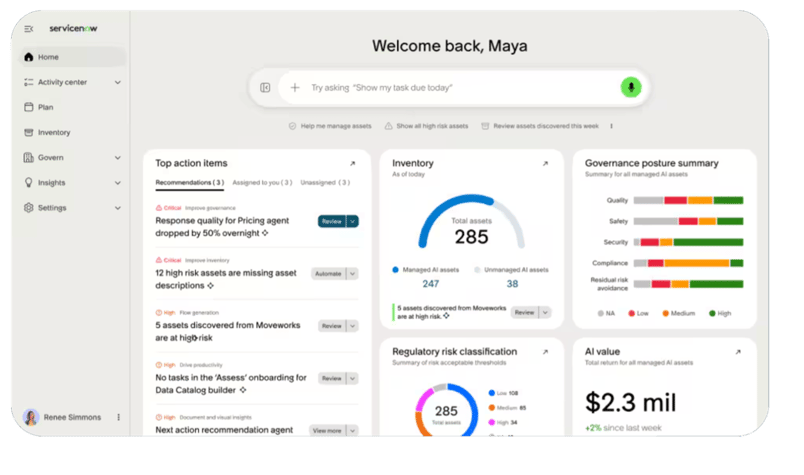Screen dimensions: 804x475
Task: Click the $2.3 mil AI value figure
Action: click(631, 403)
